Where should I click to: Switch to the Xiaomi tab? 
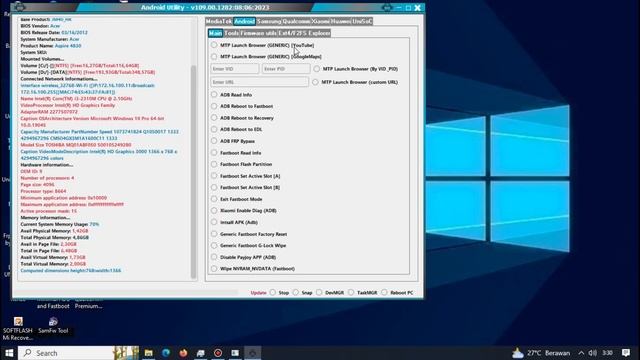point(320,21)
